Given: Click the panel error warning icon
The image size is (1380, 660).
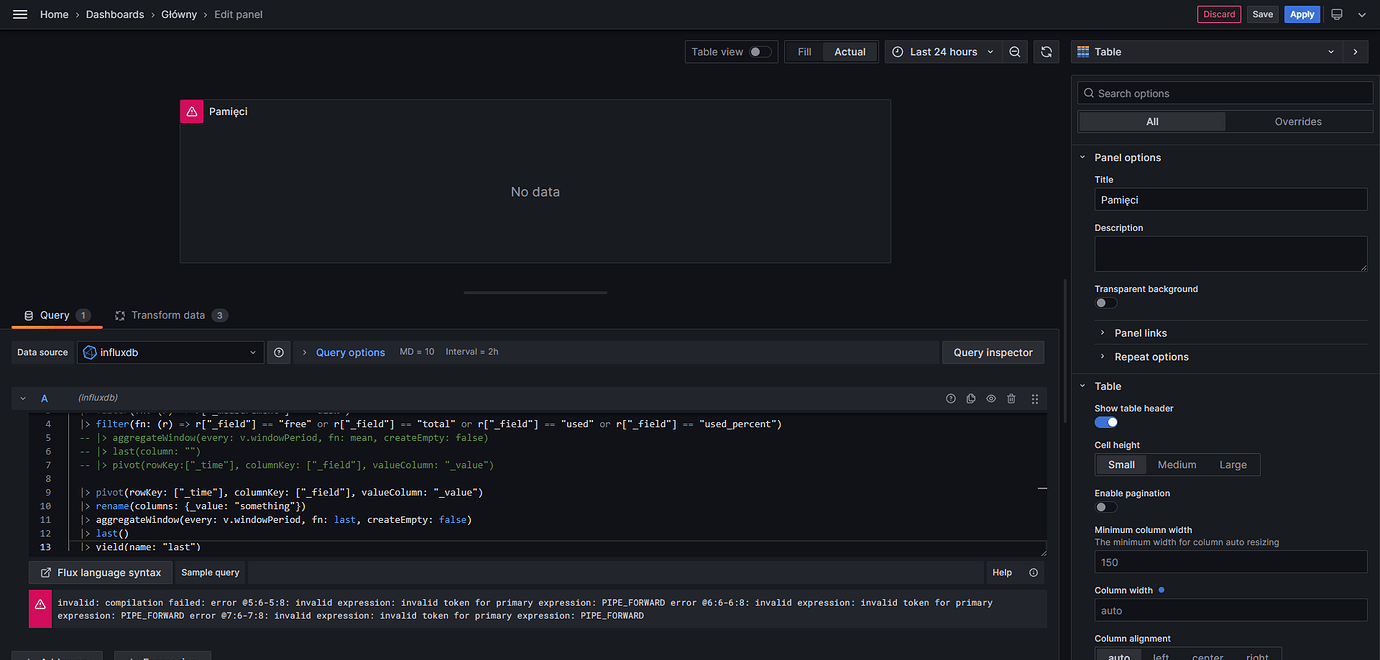Looking at the screenshot, I should (x=192, y=112).
